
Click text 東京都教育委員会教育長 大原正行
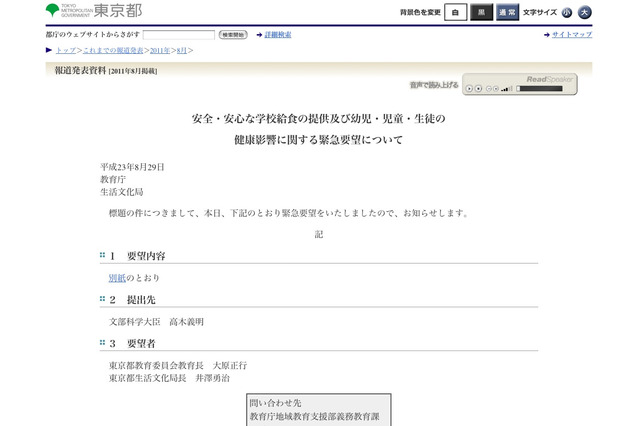pyautogui.click(x=178, y=366)
